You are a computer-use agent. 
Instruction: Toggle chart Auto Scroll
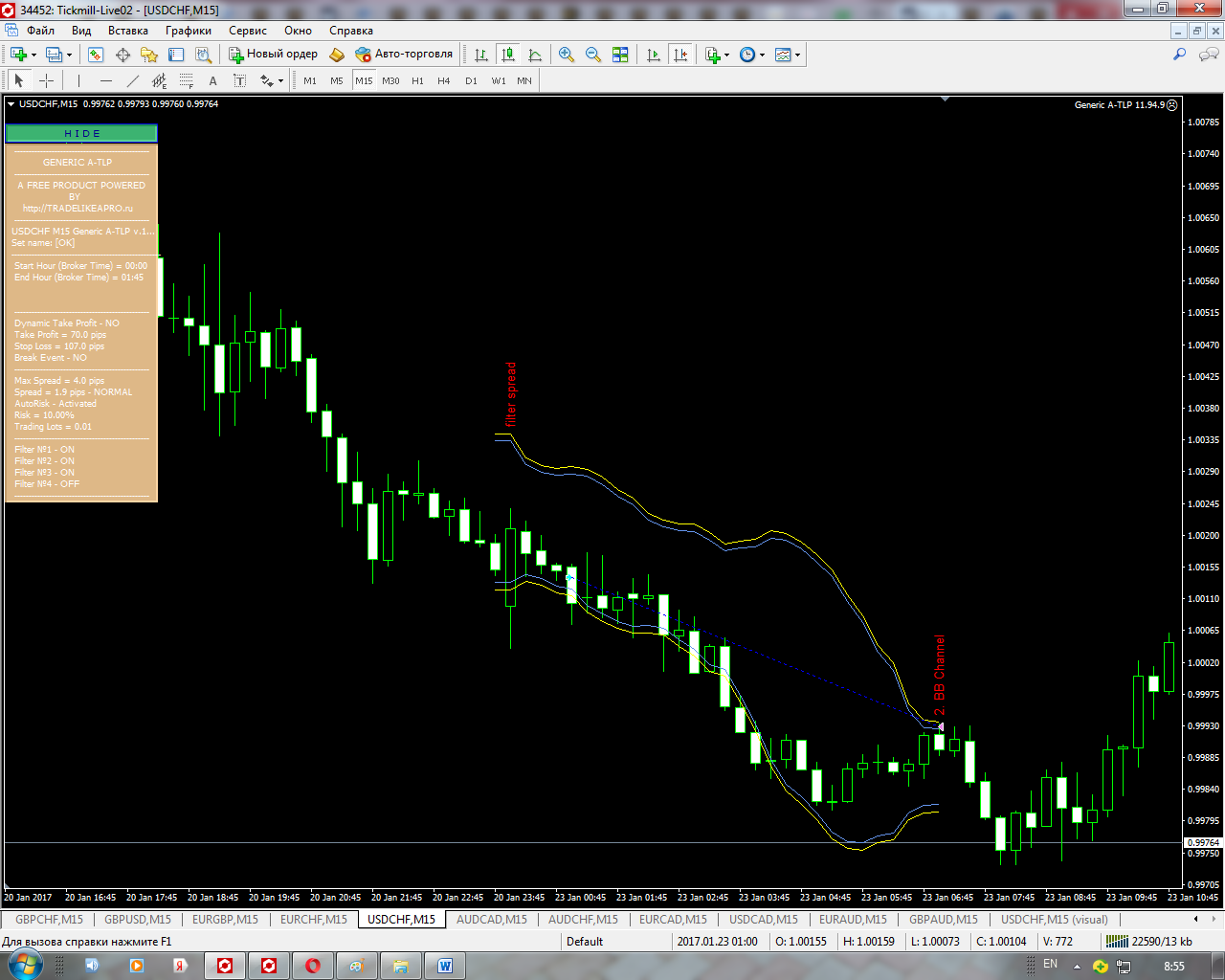tap(654, 55)
